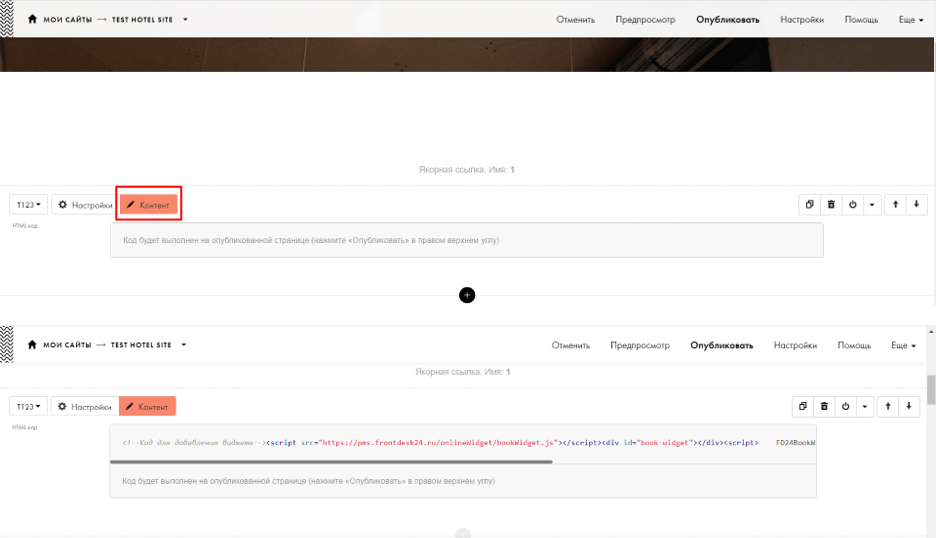Open block Настройки with gear in upper block
Image resolution: width=936 pixels, height=538 pixels.
(x=85, y=205)
